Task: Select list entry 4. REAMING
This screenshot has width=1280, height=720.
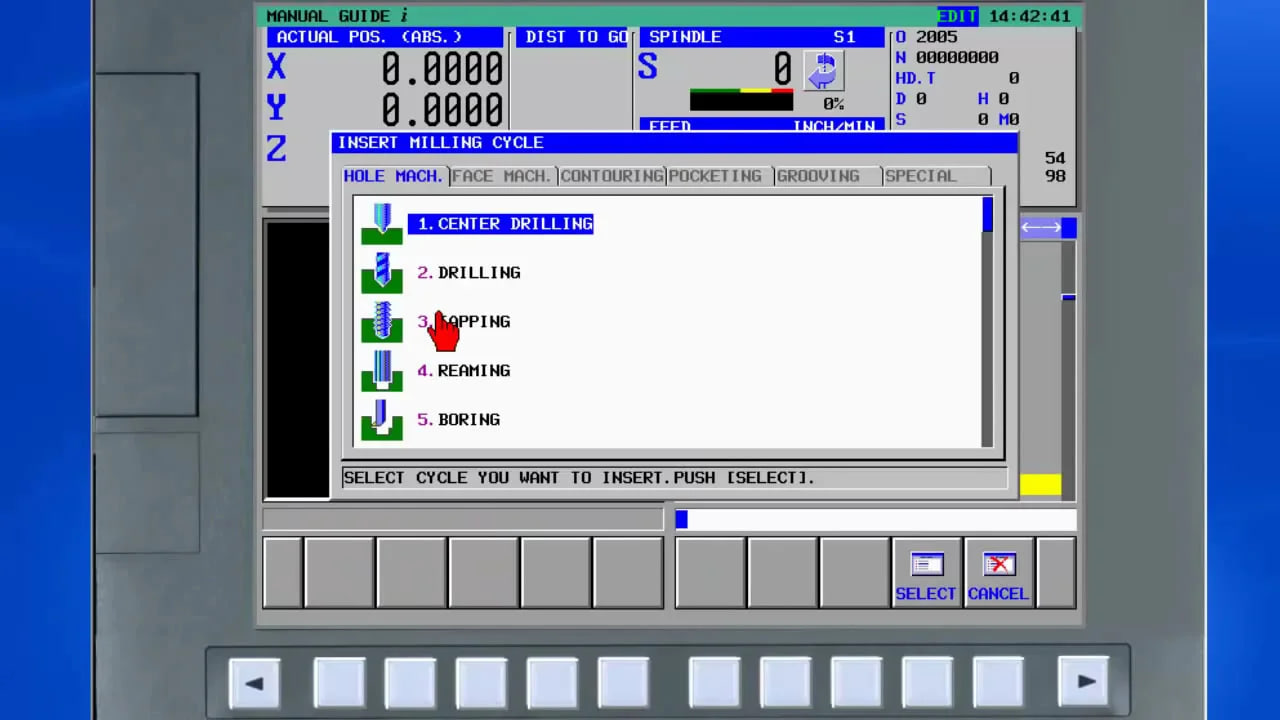Action: pos(464,371)
